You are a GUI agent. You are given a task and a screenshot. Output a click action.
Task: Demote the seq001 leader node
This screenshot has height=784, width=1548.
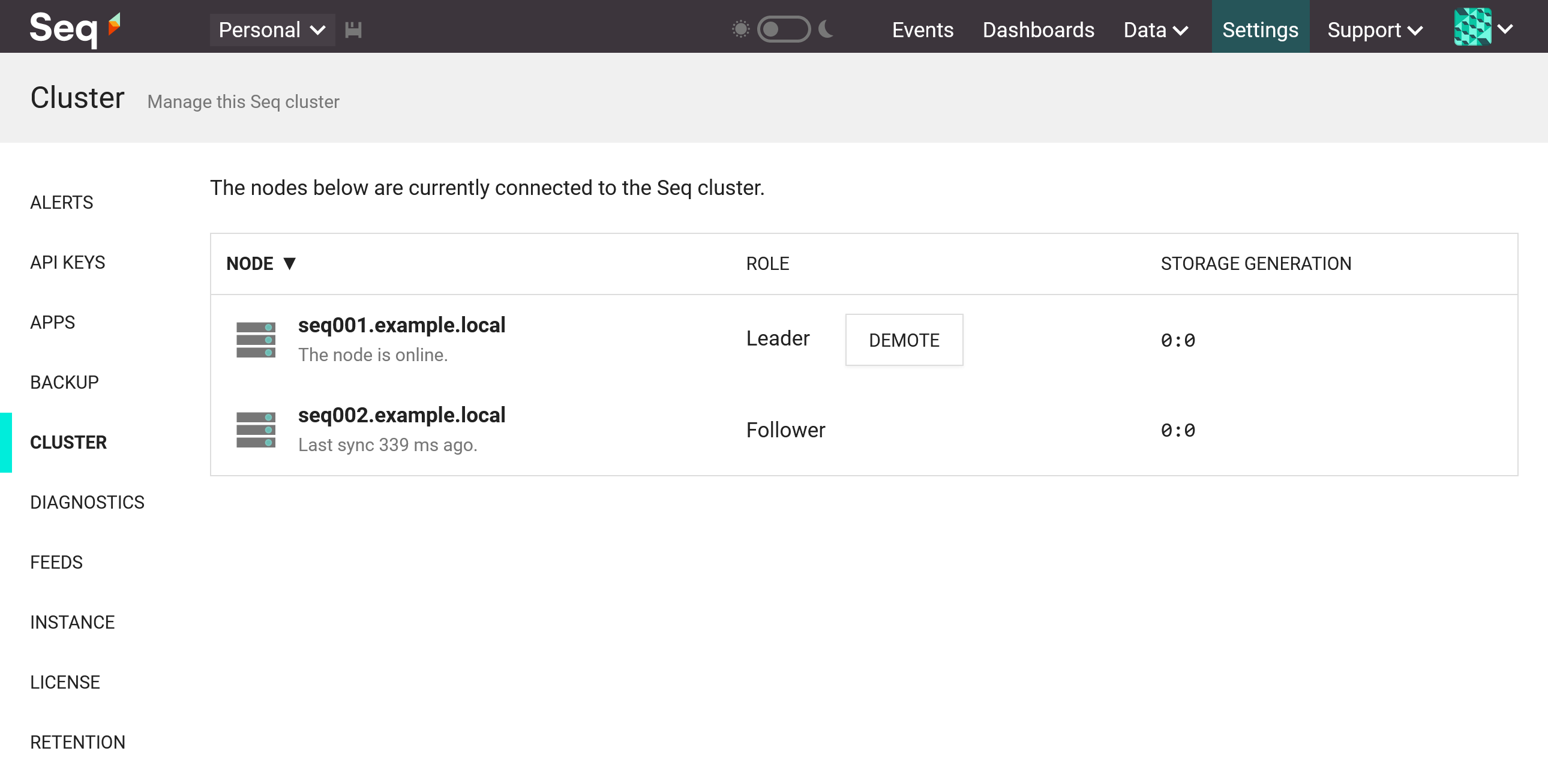904,340
